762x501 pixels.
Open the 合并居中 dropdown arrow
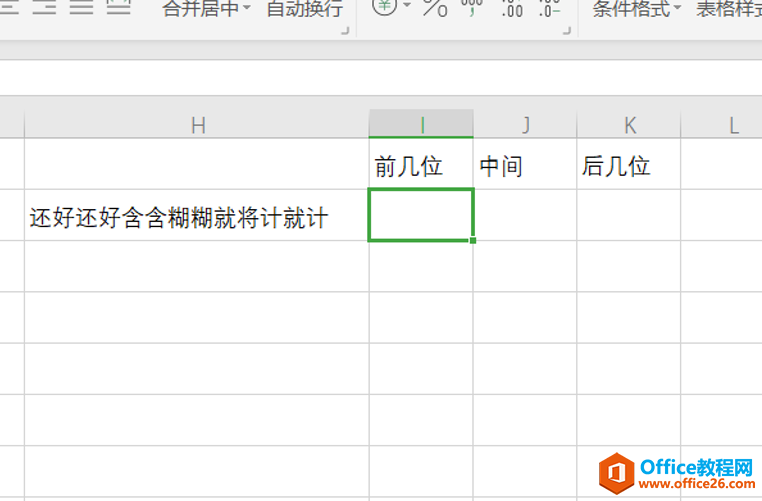point(246,7)
